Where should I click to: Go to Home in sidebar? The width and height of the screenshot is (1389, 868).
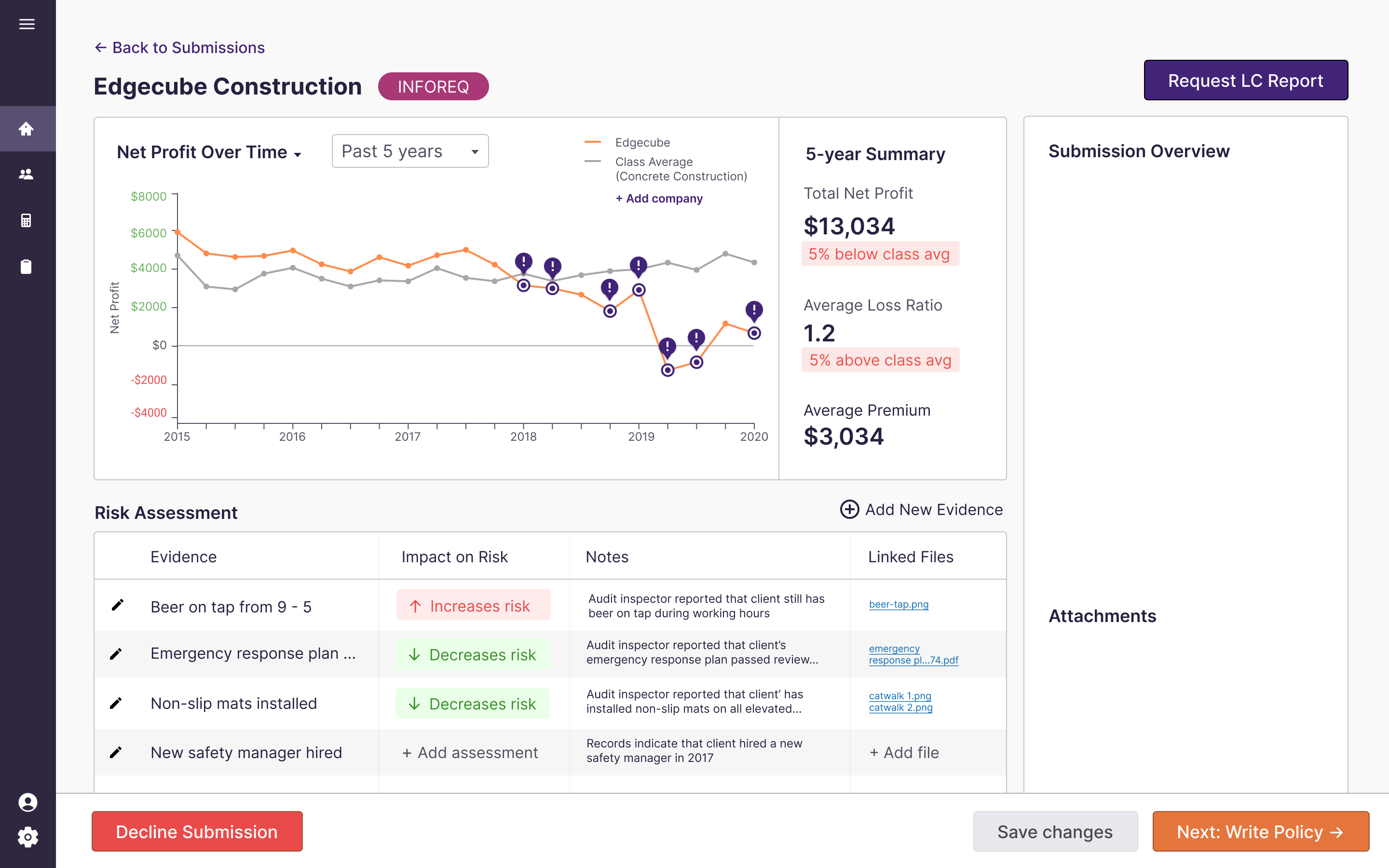click(x=27, y=129)
